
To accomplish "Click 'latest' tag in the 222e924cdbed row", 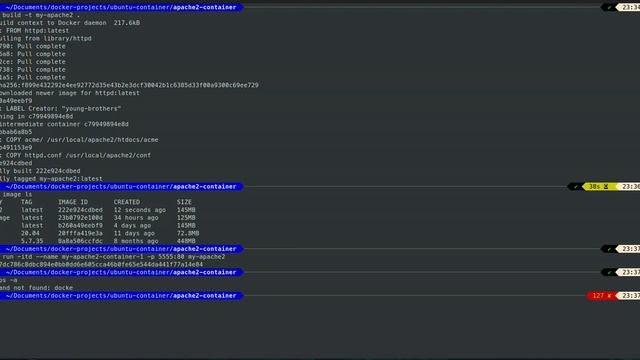I will tap(32, 210).
